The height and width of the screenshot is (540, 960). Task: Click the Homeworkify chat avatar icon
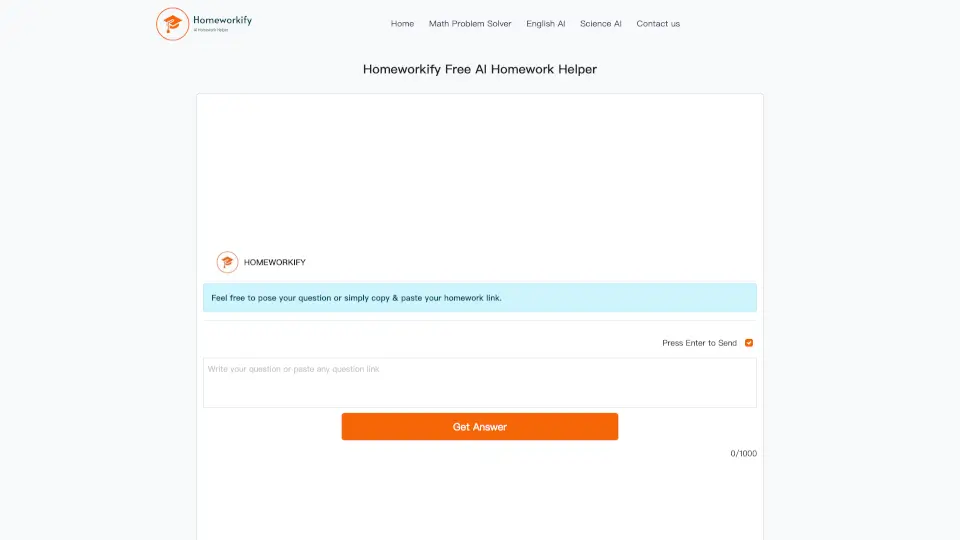[227, 262]
